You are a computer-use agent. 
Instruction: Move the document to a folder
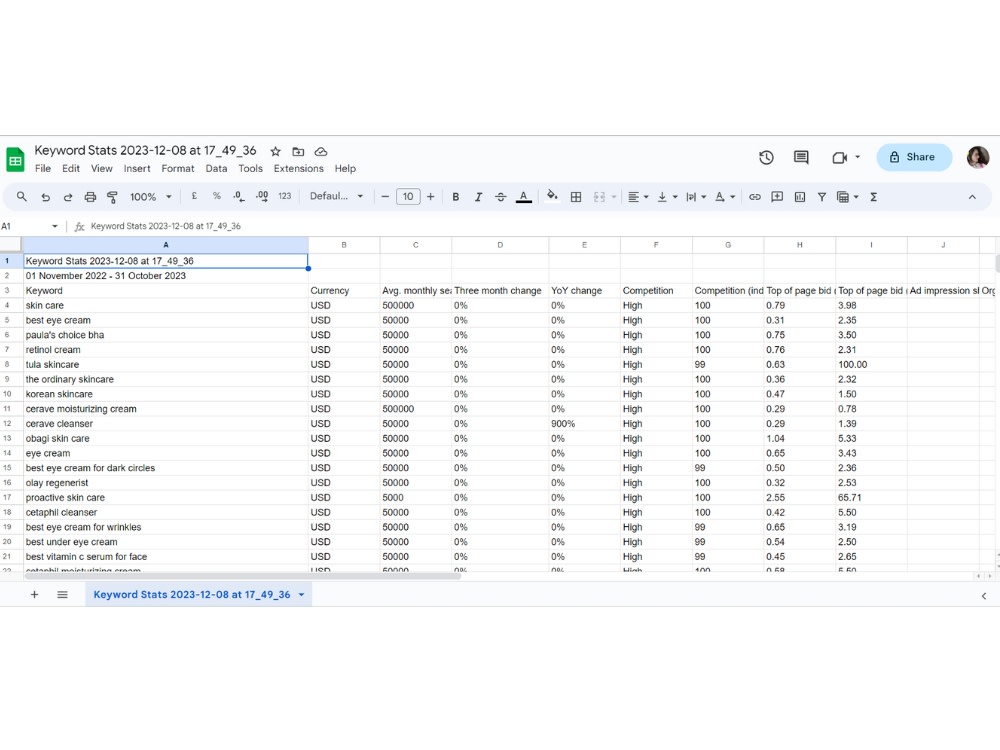(x=298, y=151)
